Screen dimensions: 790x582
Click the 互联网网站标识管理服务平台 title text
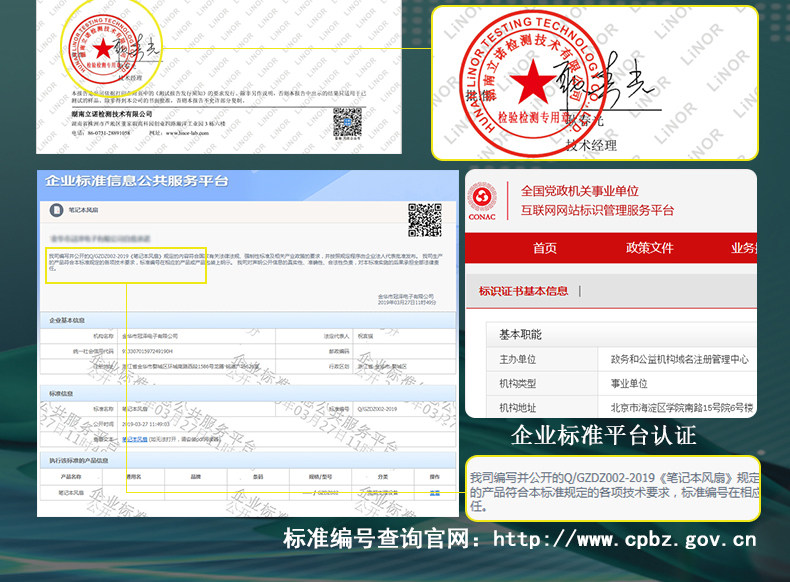click(597, 210)
